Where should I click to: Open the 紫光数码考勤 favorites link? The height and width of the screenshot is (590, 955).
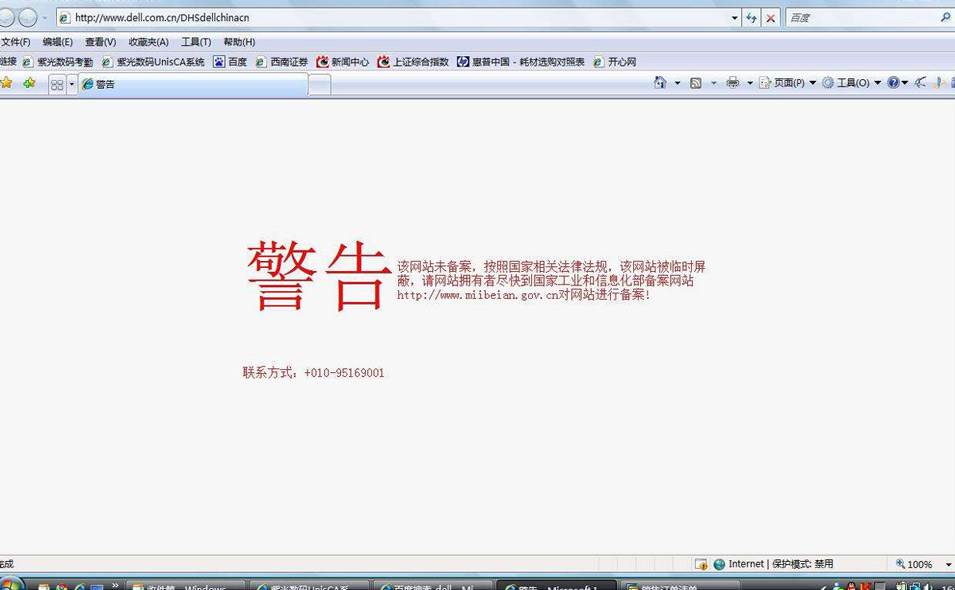pos(58,62)
